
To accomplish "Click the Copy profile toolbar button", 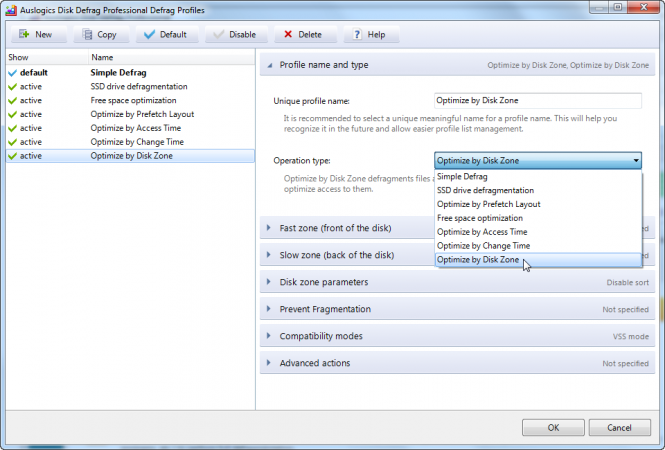I will (x=101, y=34).
